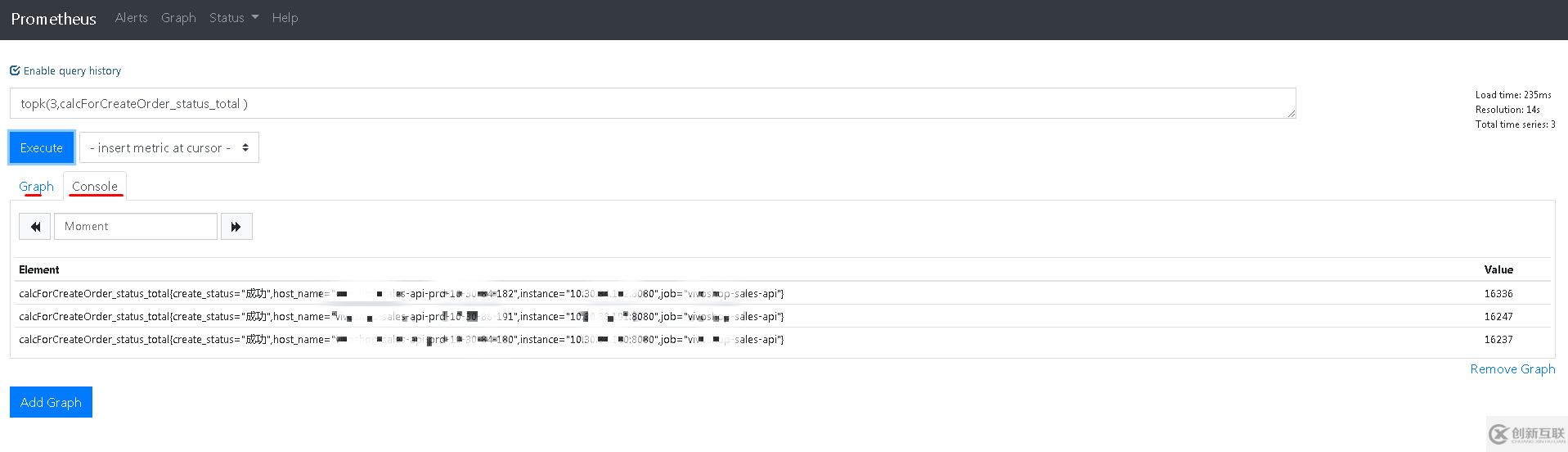Go to Graph in the top navbar

(x=178, y=18)
